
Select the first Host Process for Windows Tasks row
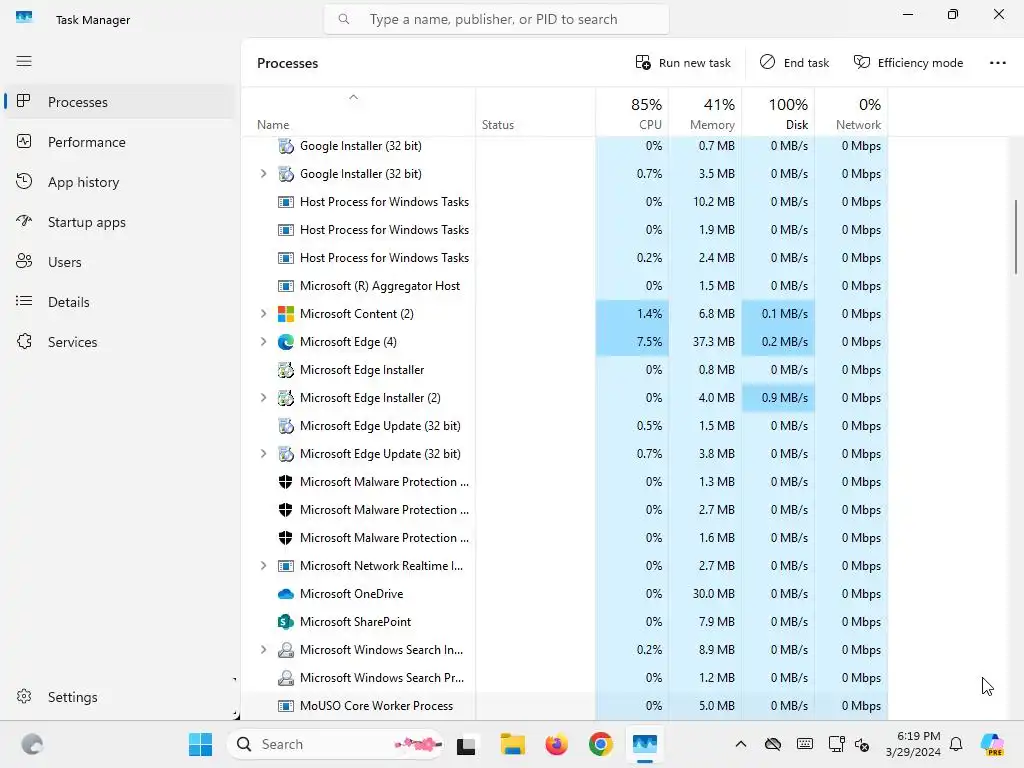pos(564,202)
